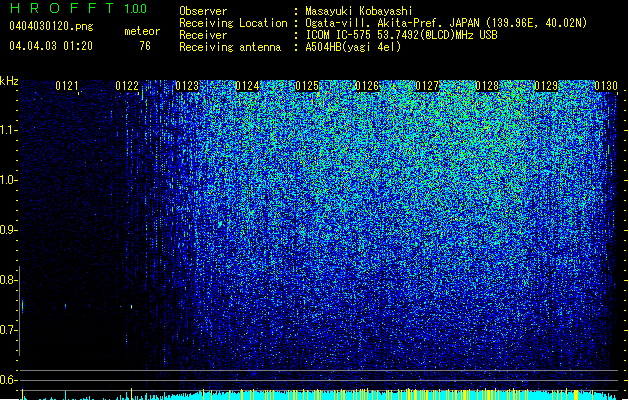Screen dimensions: 629x400
Task: Click the 0.7 kHz frequency label
Action: coord(9,330)
